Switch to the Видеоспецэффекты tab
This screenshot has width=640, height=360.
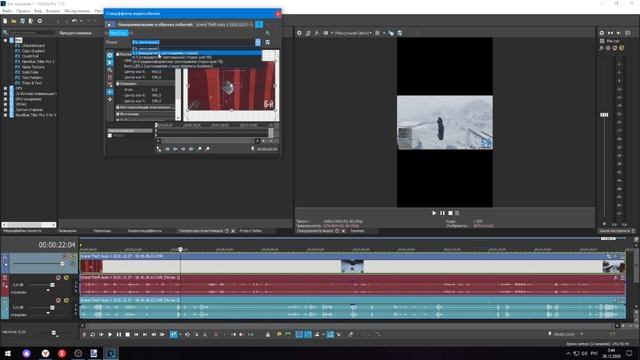point(144,231)
